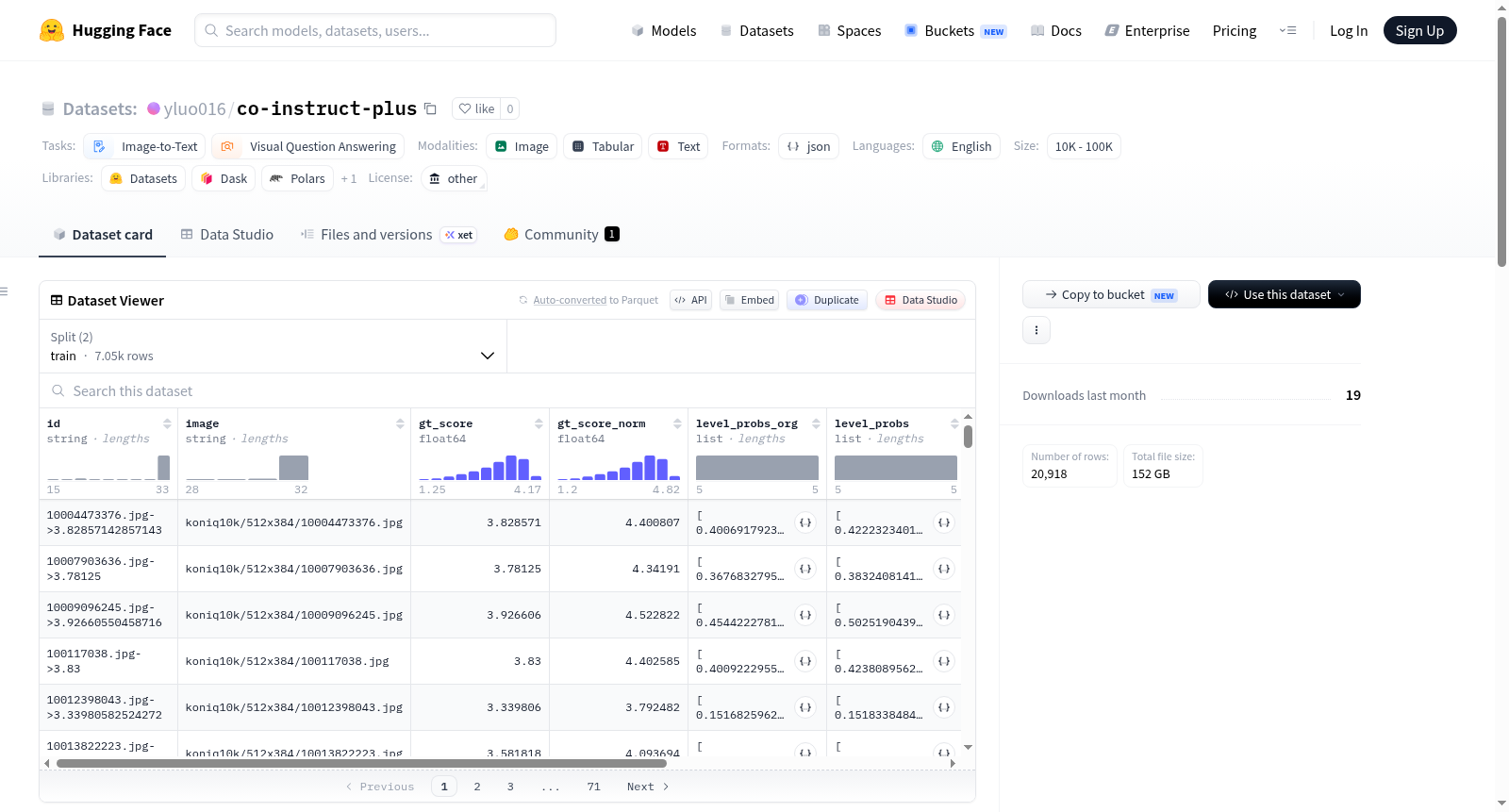Click the page vertical scrollbar
Screen dimensions: 1509x812
(1501, 141)
